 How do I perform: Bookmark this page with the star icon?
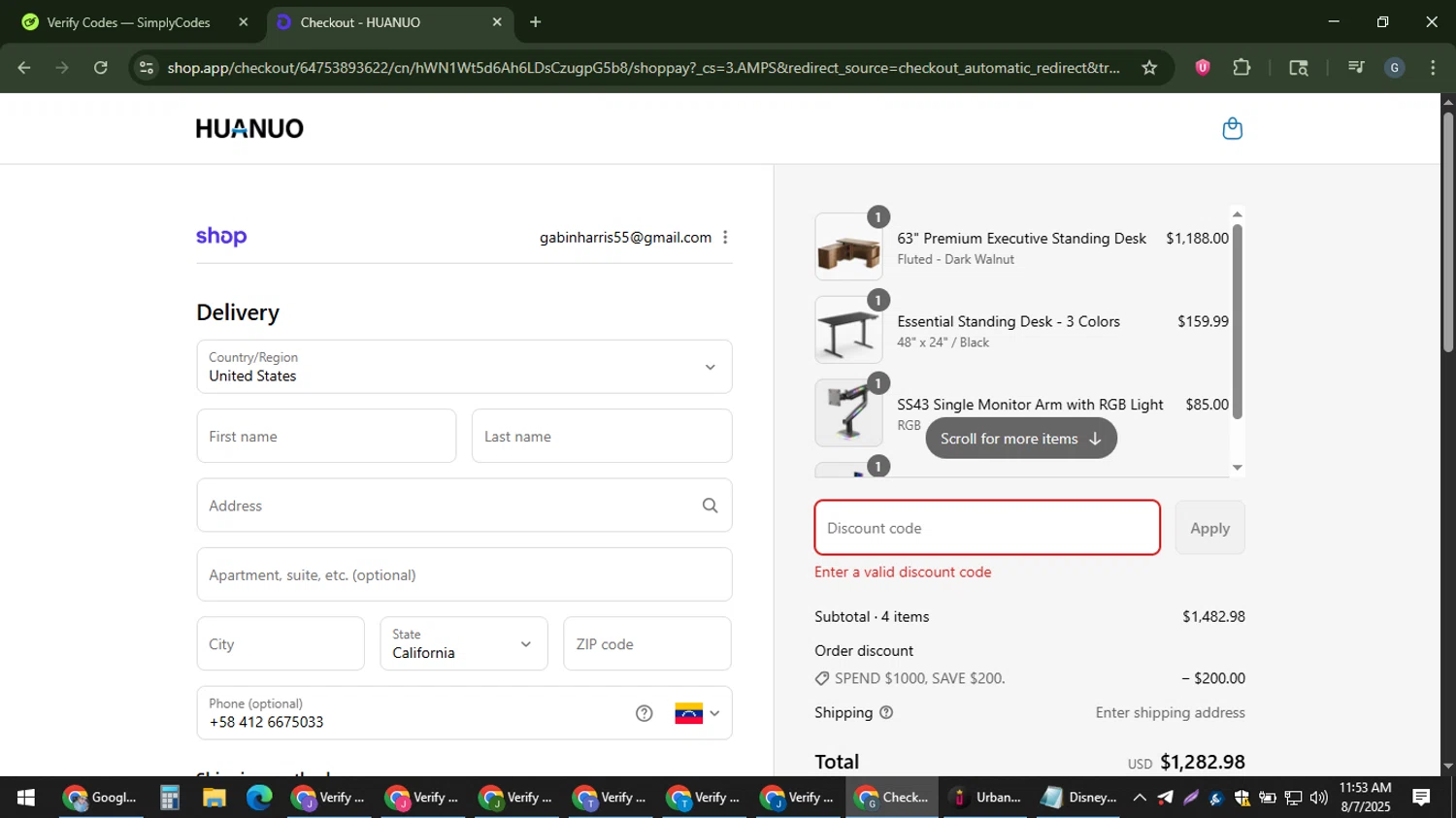1149,67
